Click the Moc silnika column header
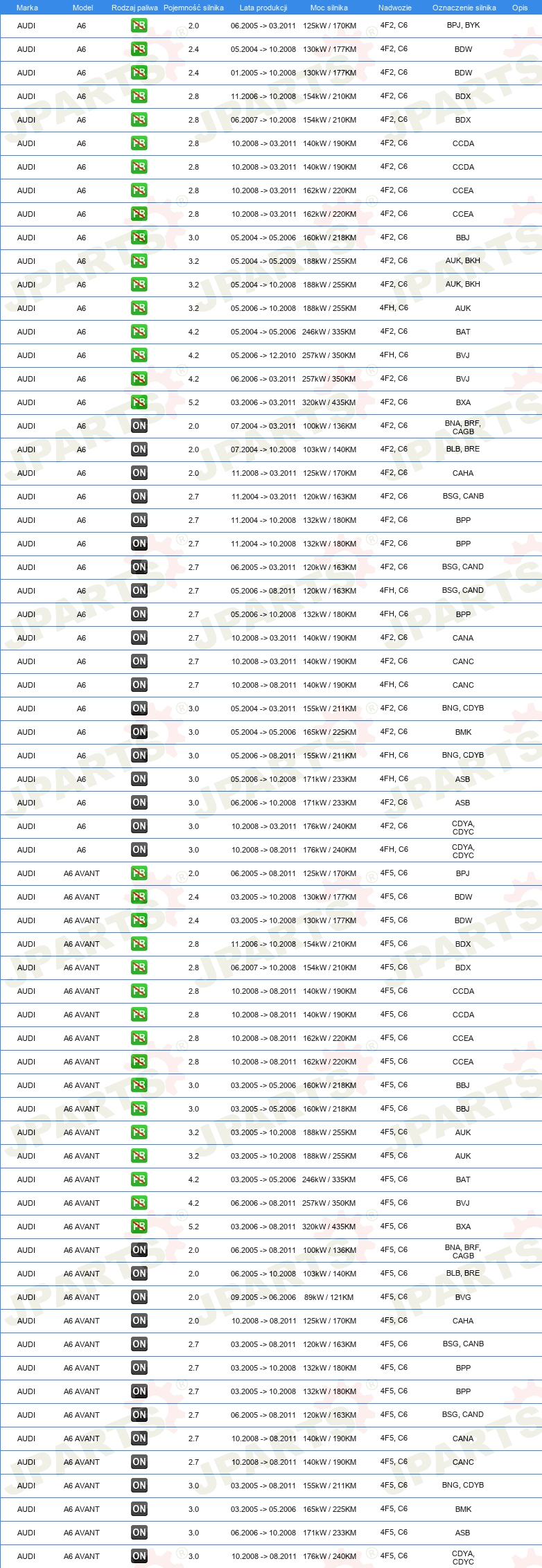 coord(329,8)
